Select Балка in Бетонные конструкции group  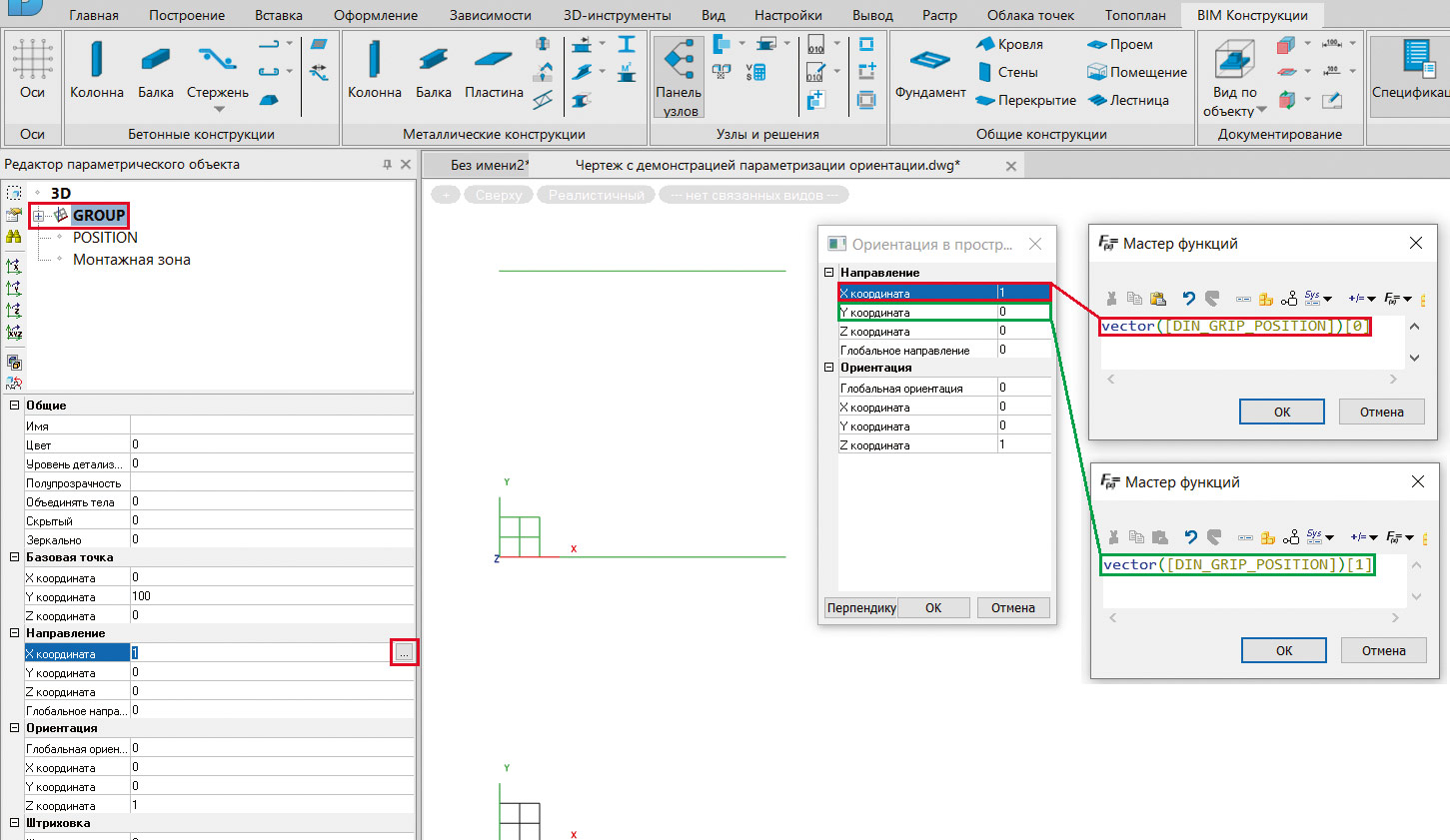(155, 70)
